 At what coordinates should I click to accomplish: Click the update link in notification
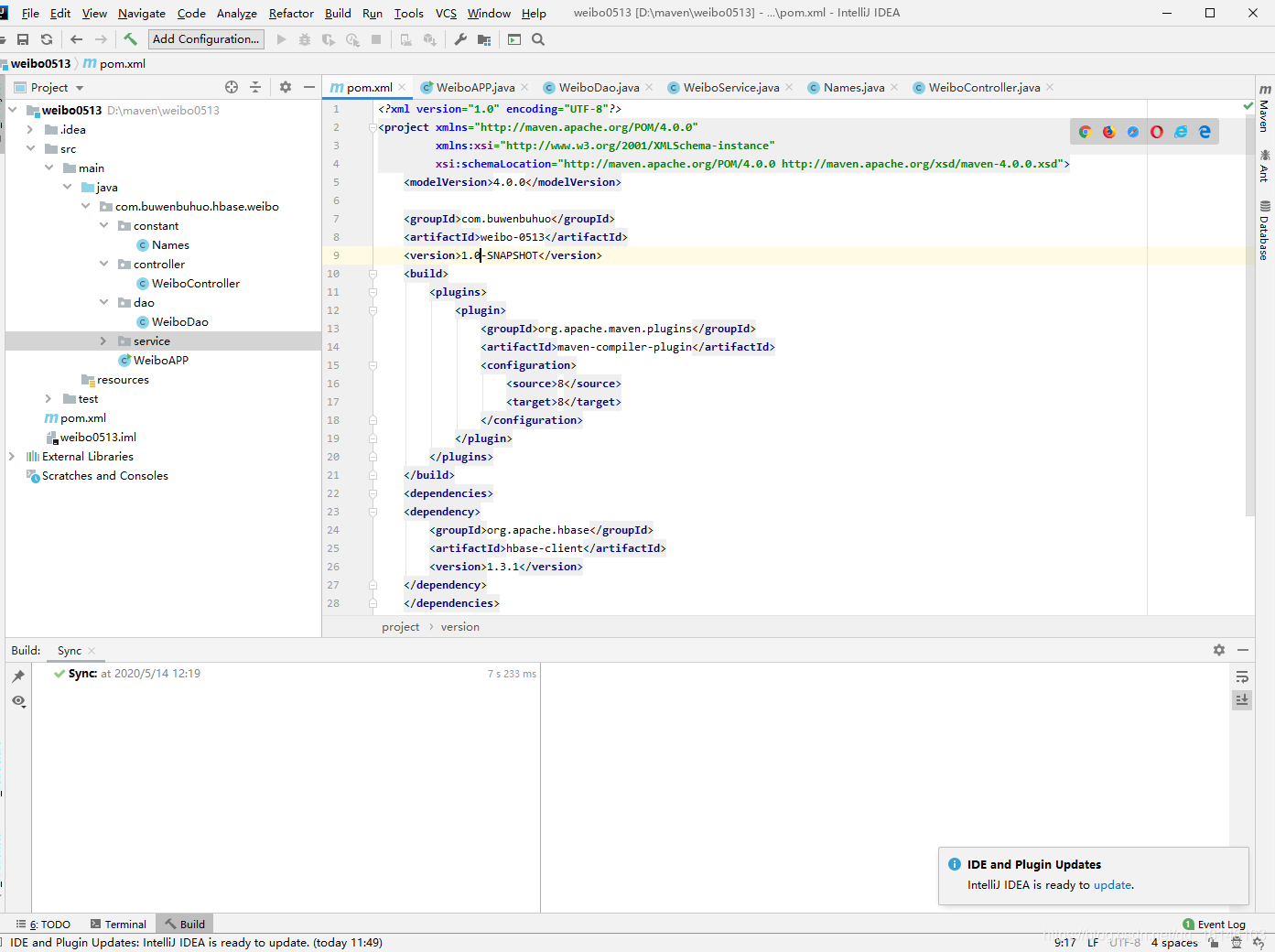1112,885
